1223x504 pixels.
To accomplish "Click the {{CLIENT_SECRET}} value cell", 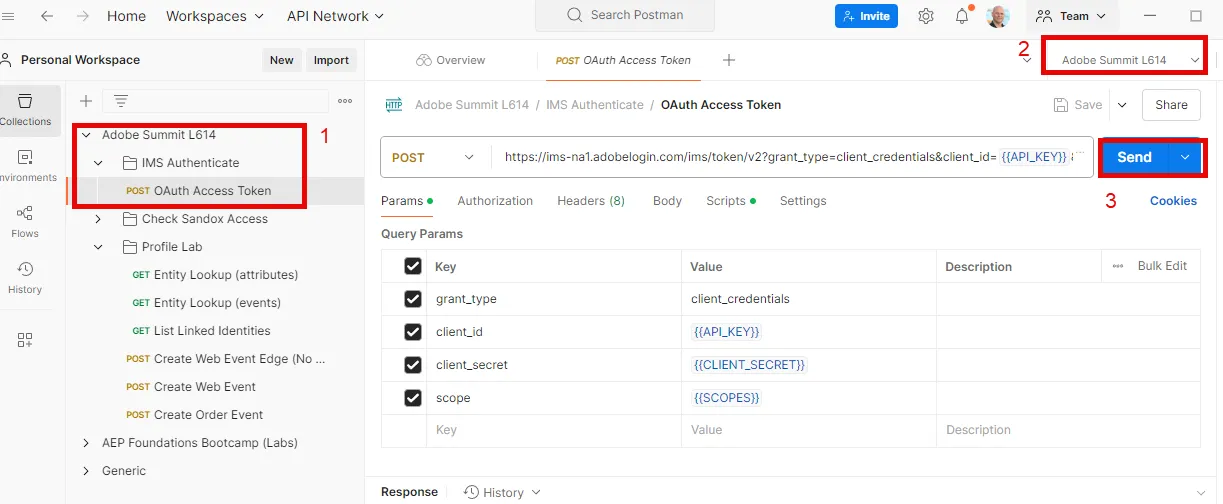I will (x=810, y=365).
